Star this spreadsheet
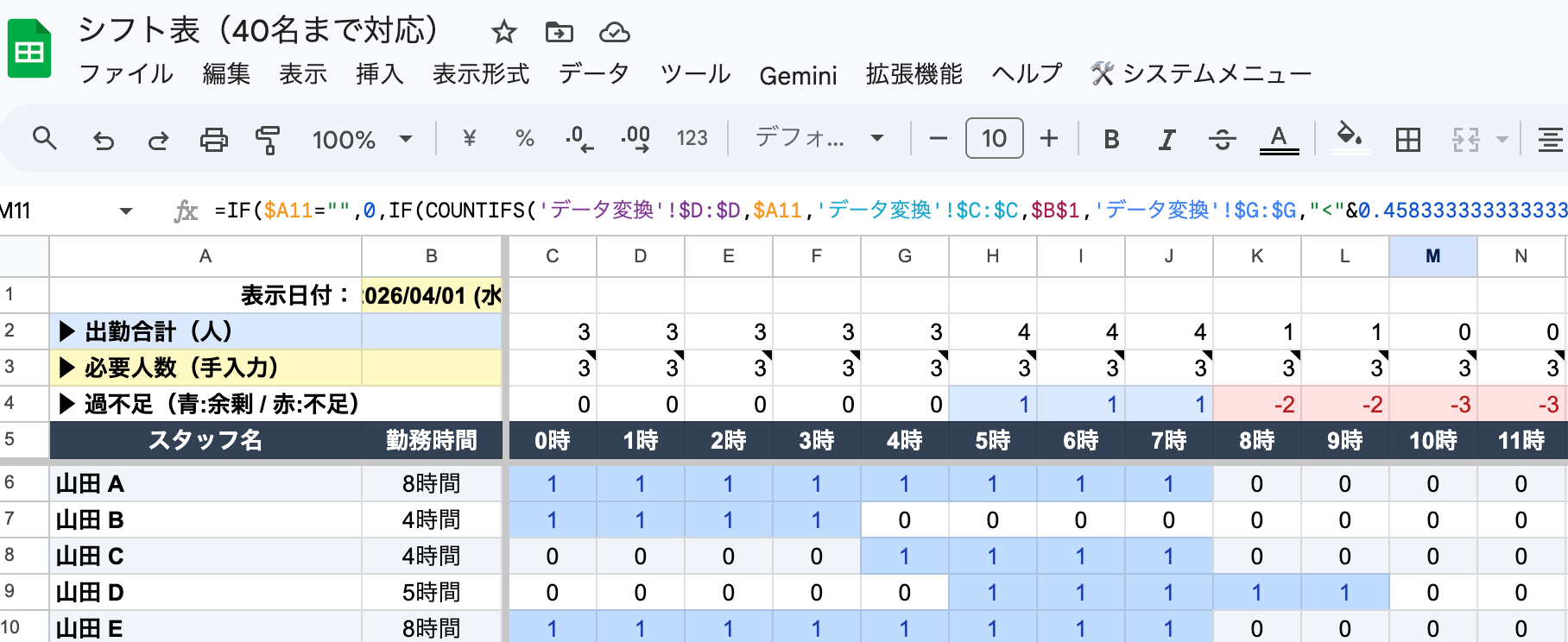The image size is (1568, 642). (503, 33)
